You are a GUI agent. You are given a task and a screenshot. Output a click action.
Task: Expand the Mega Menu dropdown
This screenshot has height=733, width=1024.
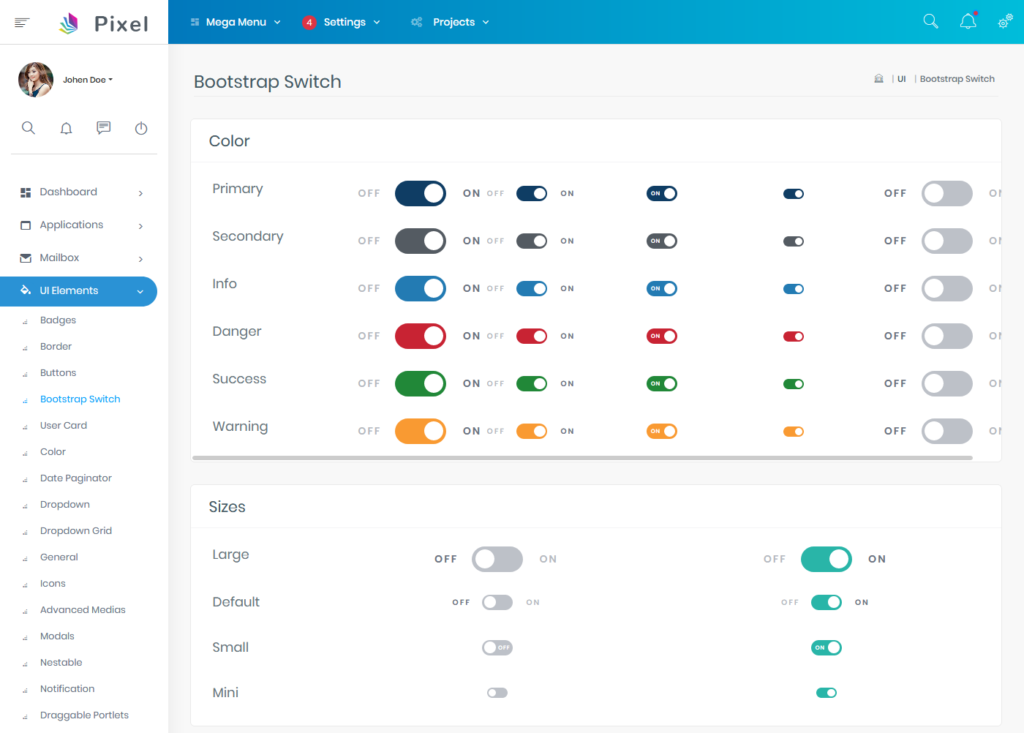[x=235, y=21]
